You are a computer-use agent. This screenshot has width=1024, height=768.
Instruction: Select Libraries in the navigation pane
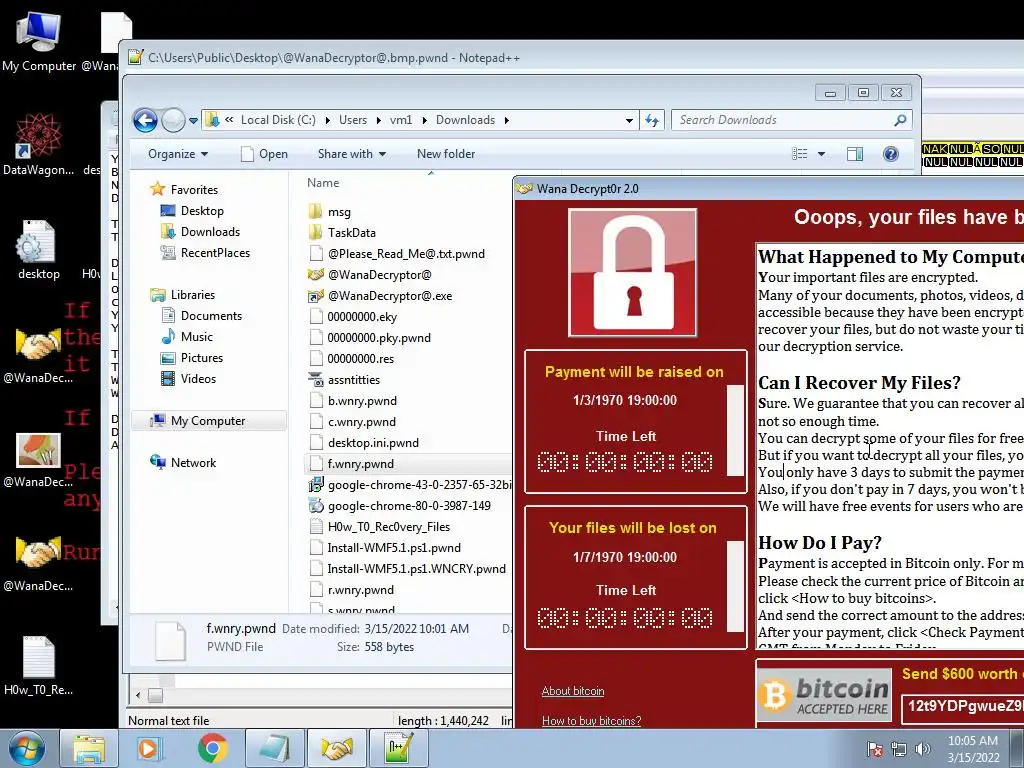[182, 295]
